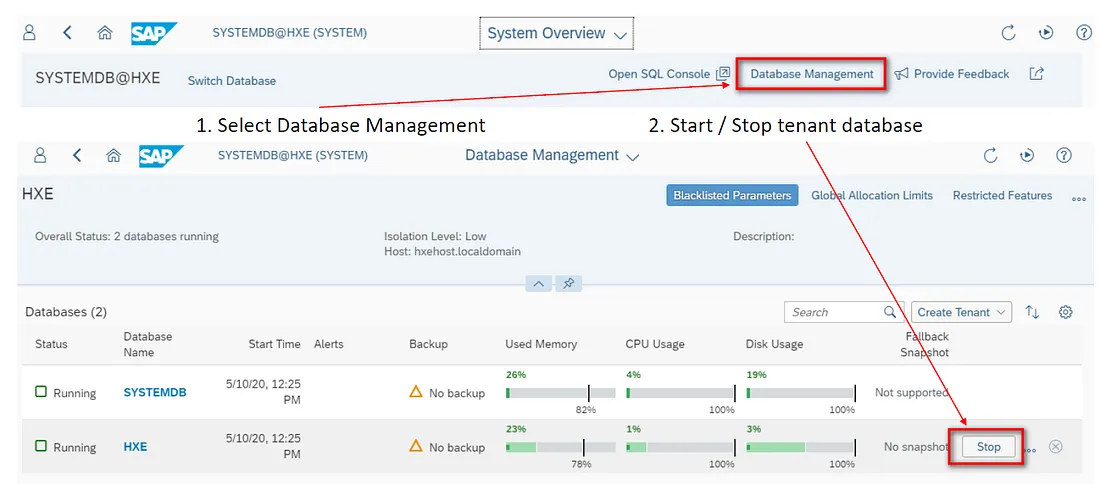Click 'Host: hxehost.localdomain' text
The image size is (1100, 484).
point(452,251)
